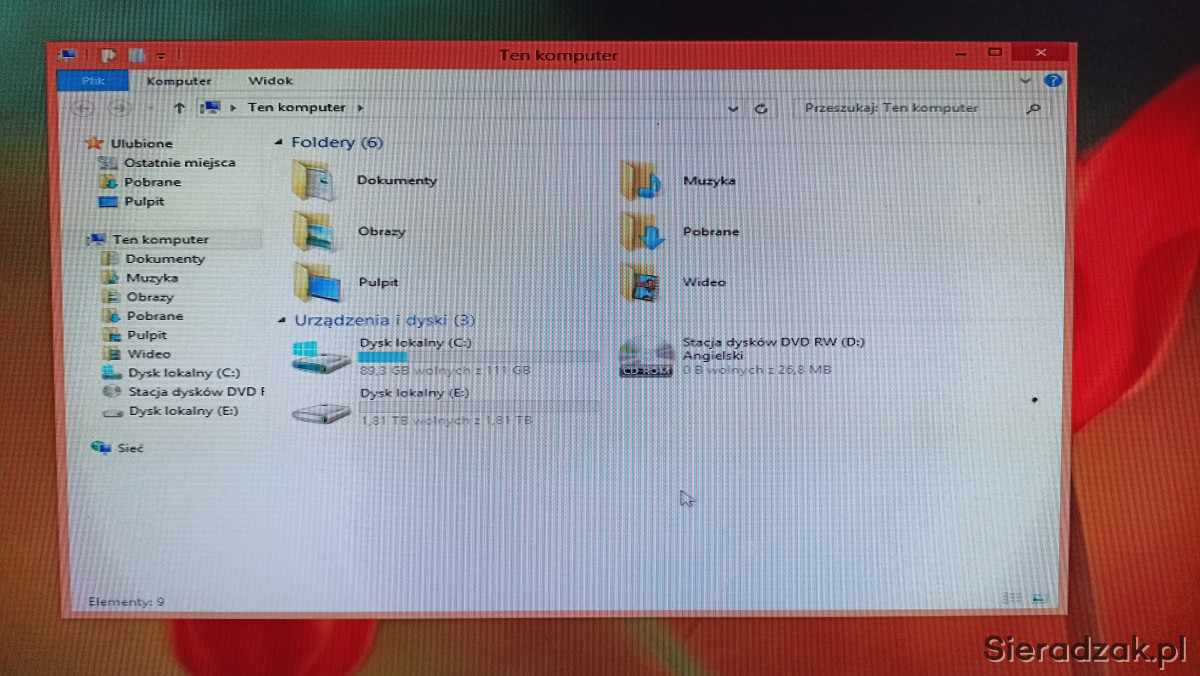Open the Help question mark icon
The height and width of the screenshot is (676, 1200).
(1052, 80)
